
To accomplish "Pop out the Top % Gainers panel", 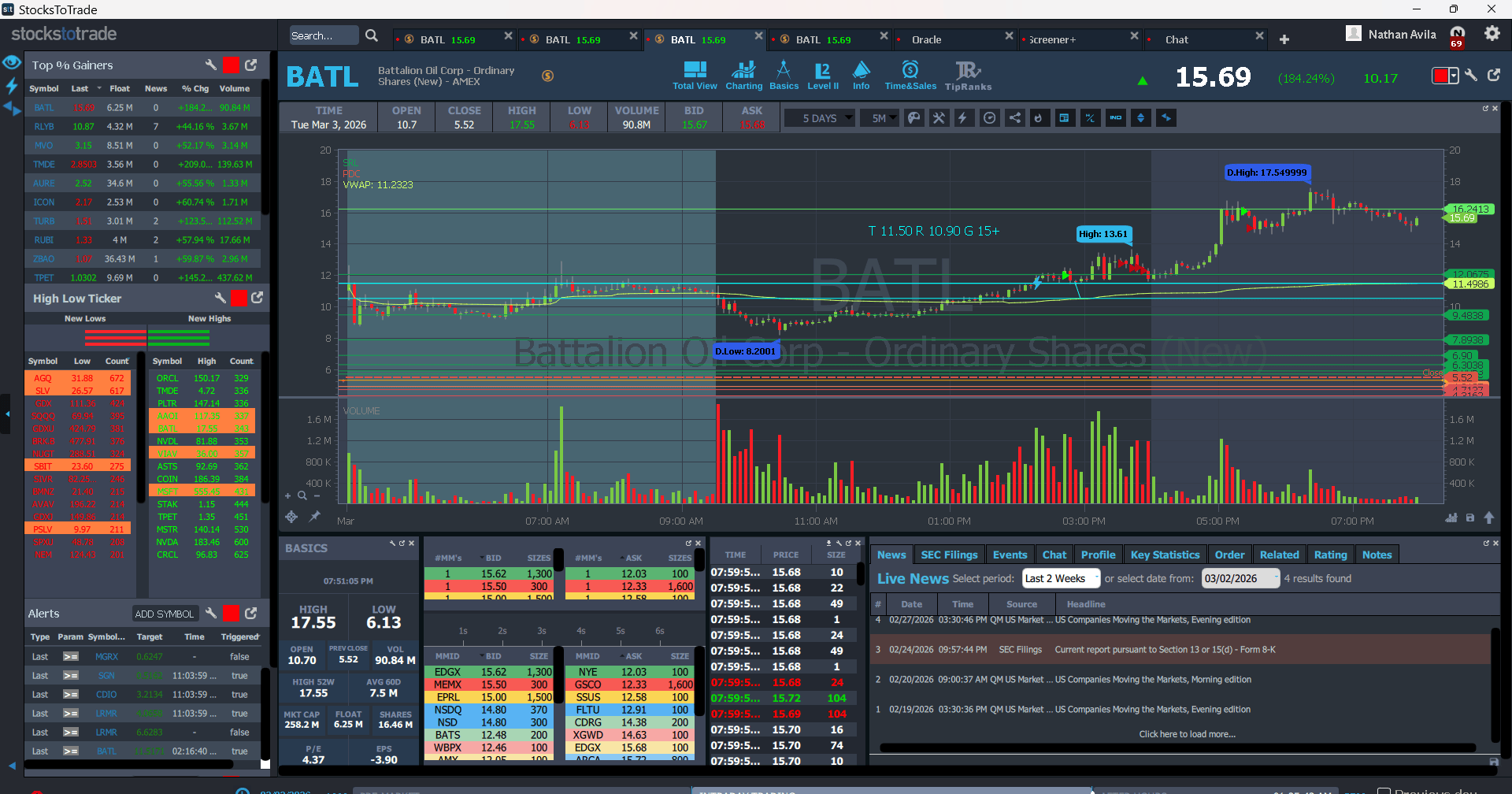I will [x=251, y=65].
